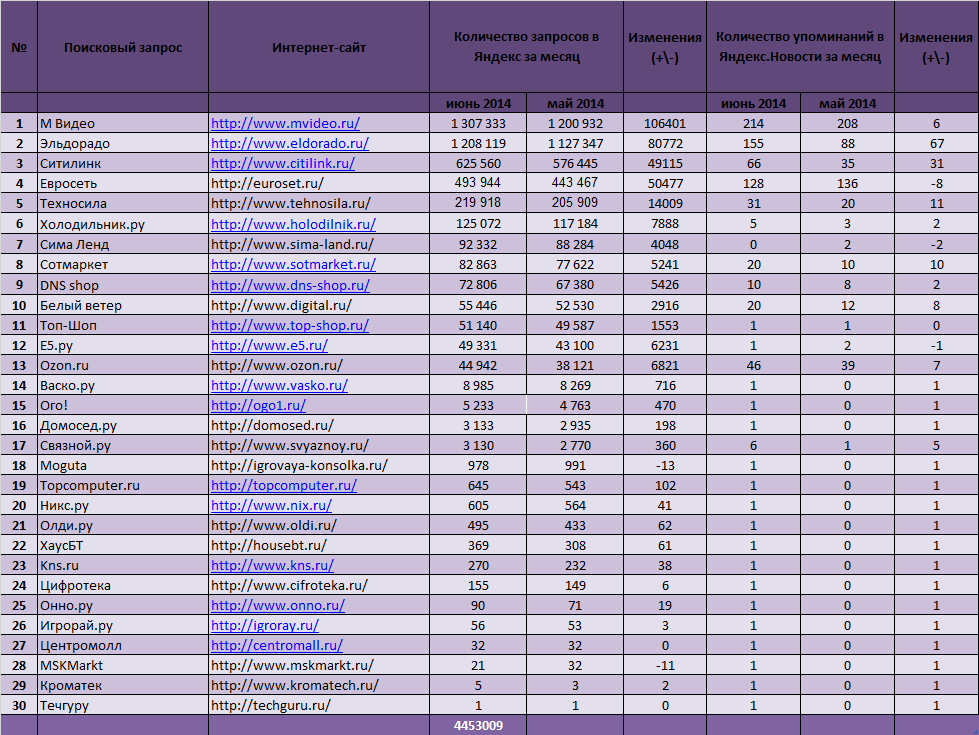This screenshot has width=979, height=735.
Task: Click the 'Цифротека' cell
Action: click(x=123, y=585)
